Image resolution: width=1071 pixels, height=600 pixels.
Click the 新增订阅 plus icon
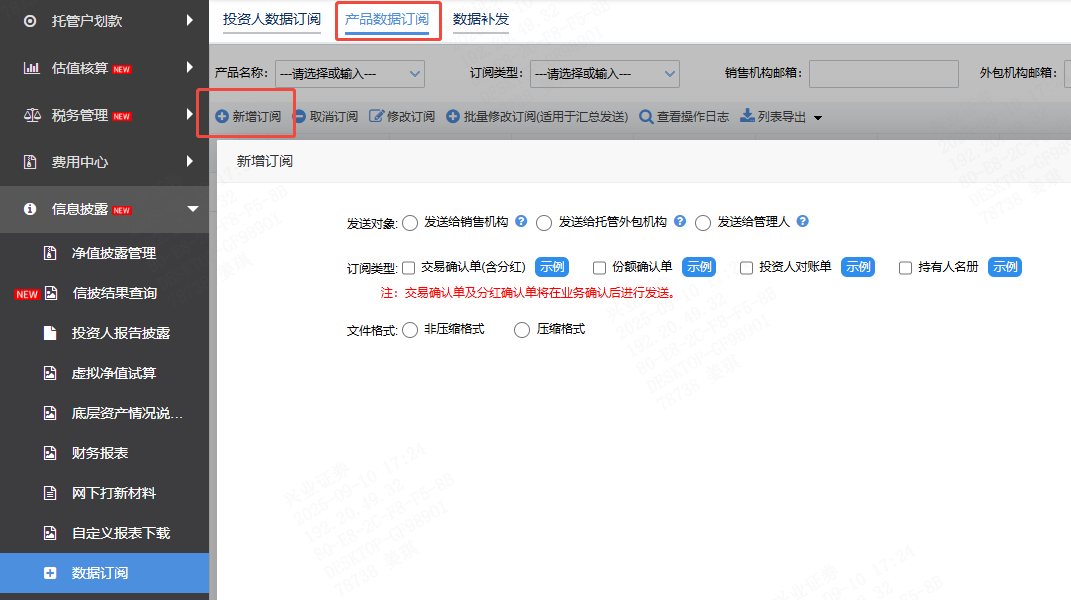pyautogui.click(x=223, y=116)
